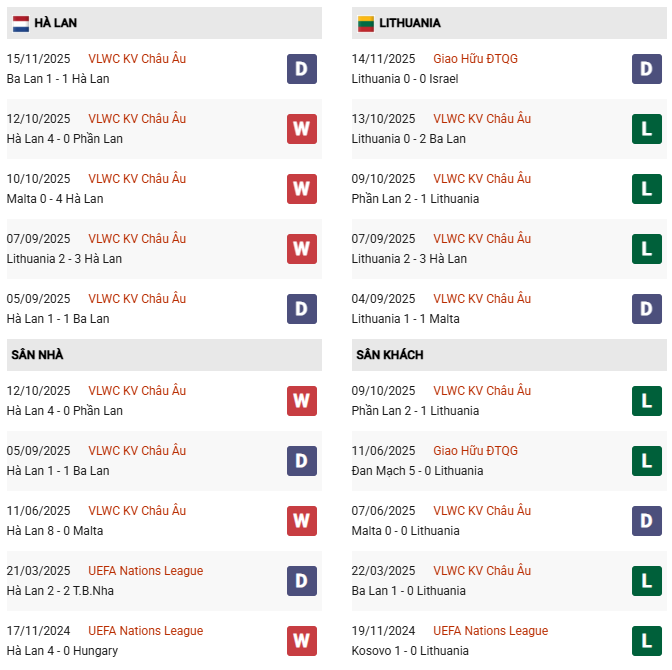Open UEFA Nations League link dated 21/03/2025

click(x=145, y=571)
